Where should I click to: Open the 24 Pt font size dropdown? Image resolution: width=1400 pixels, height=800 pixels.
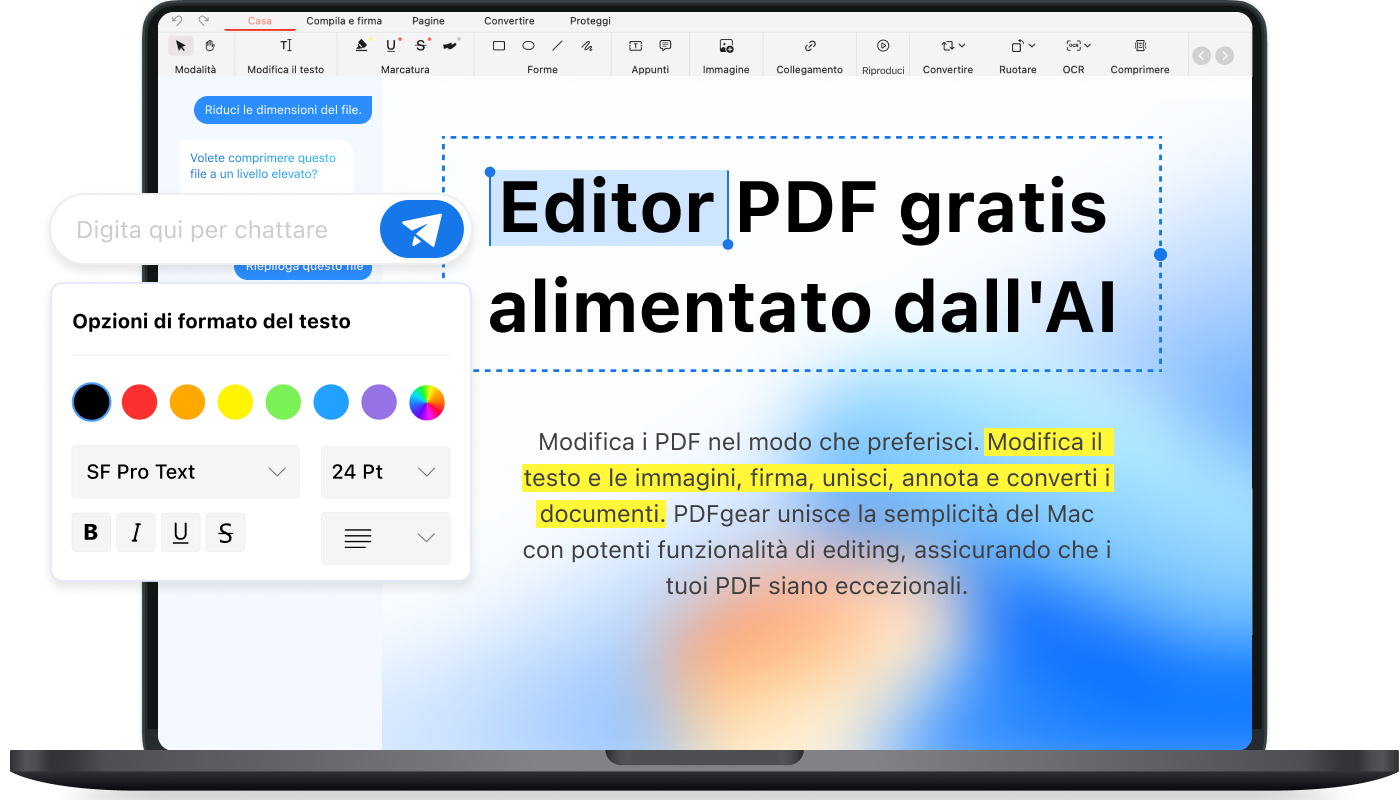(x=385, y=471)
